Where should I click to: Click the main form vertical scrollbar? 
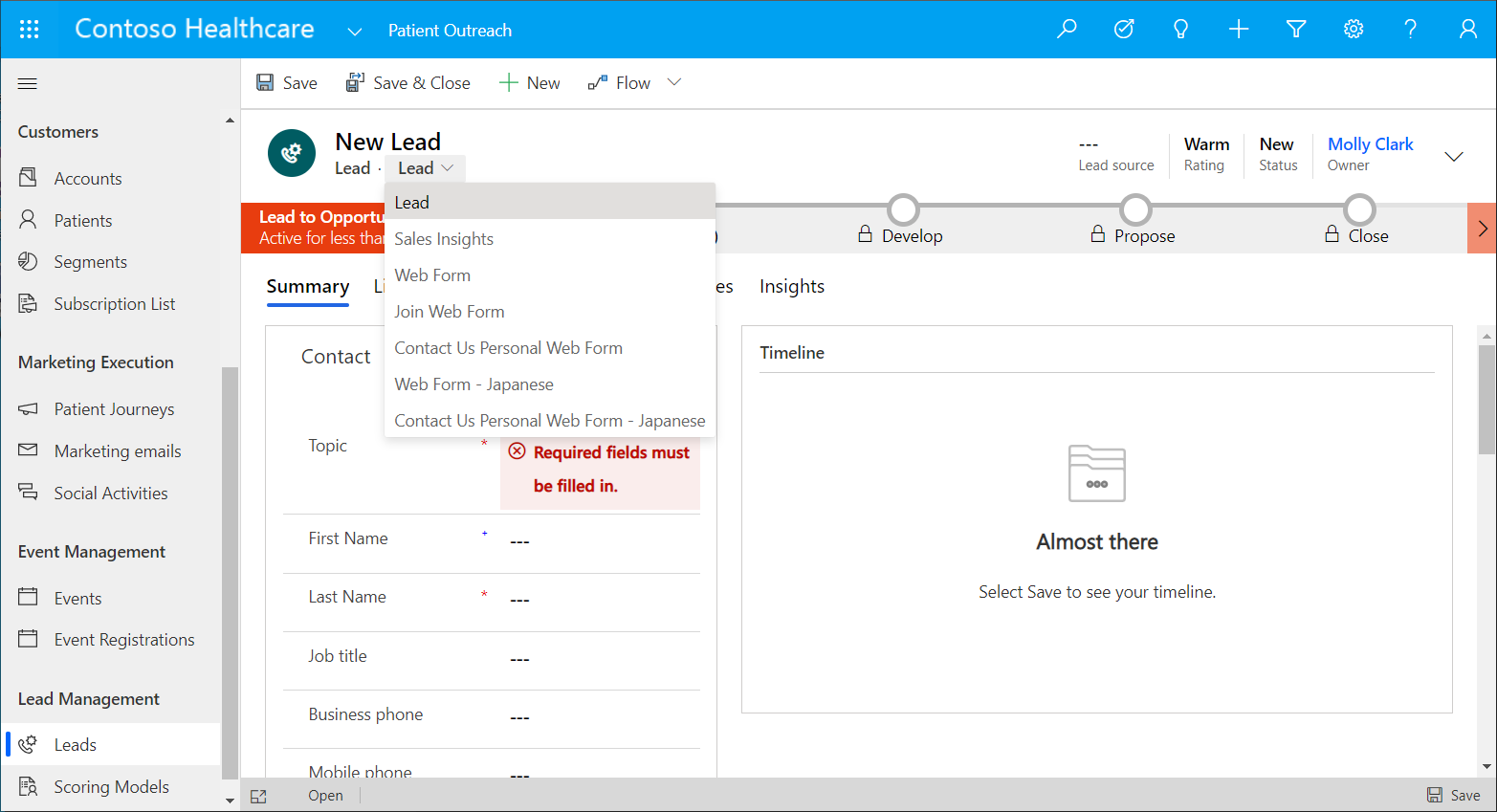click(1486, 399)
